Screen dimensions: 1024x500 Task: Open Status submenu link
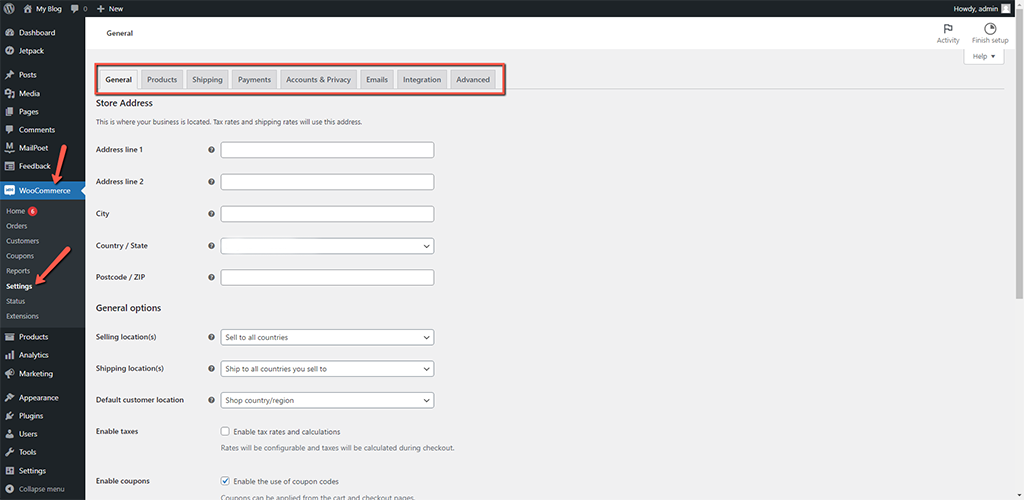[16, 301]
